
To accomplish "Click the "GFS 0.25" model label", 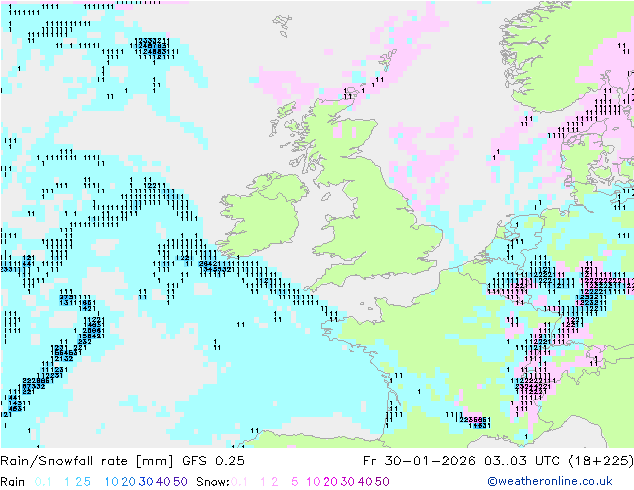I will click(x=213, y=461).
